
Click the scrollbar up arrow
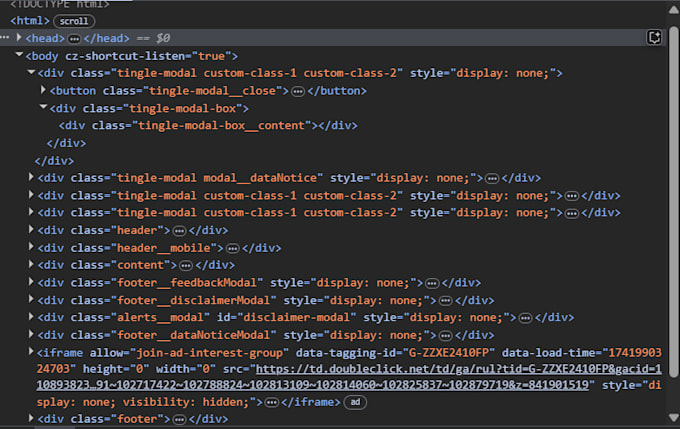coord(673,10)
